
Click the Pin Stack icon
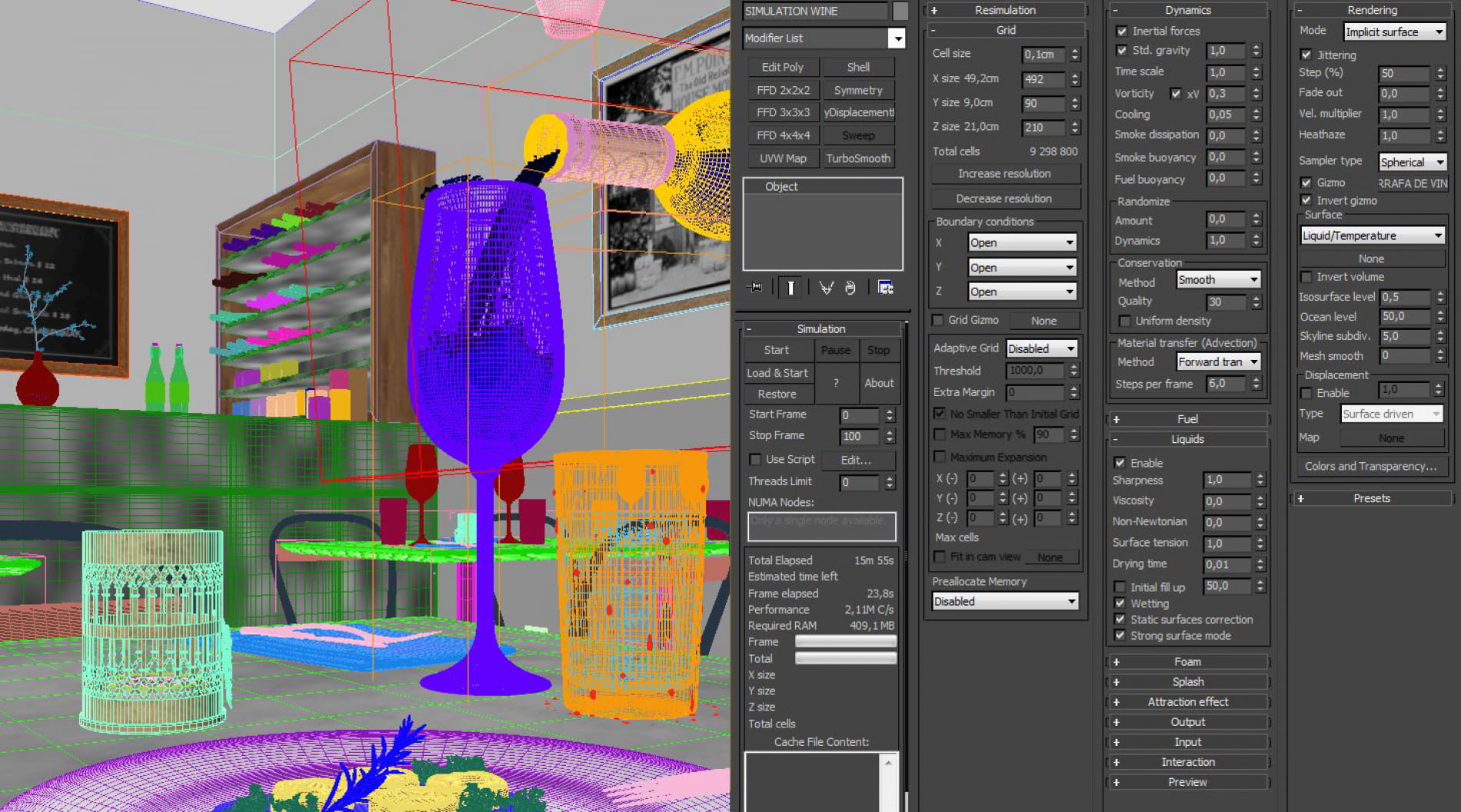pos(756,288)
